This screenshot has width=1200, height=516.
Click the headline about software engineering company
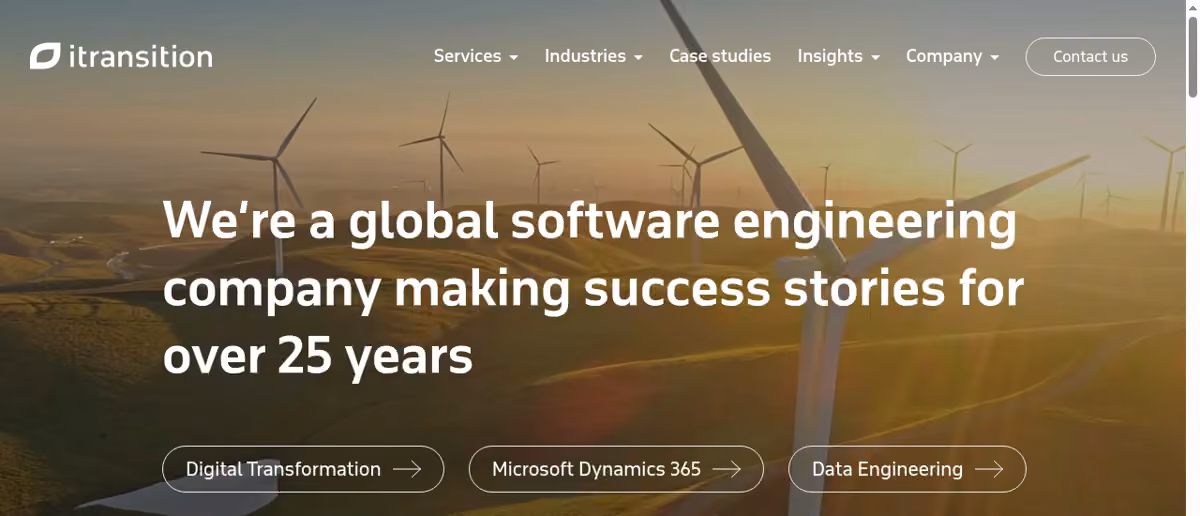594,289
